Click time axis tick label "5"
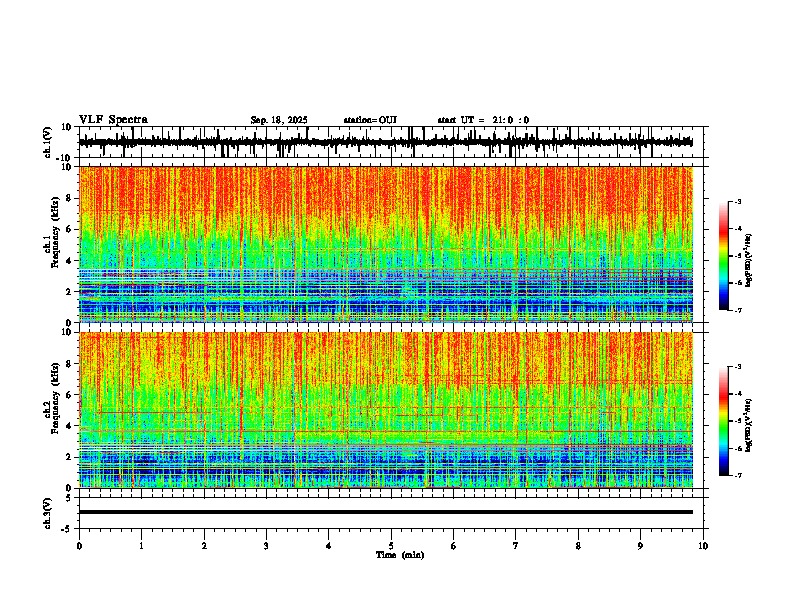 (391, 546)
